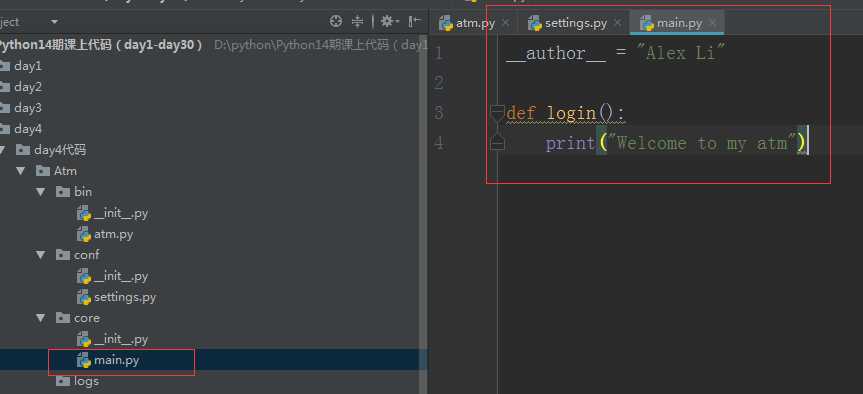This screenshot has height=394, width=863.
Task: Open atm.py in the project tree
Action: 113,234
